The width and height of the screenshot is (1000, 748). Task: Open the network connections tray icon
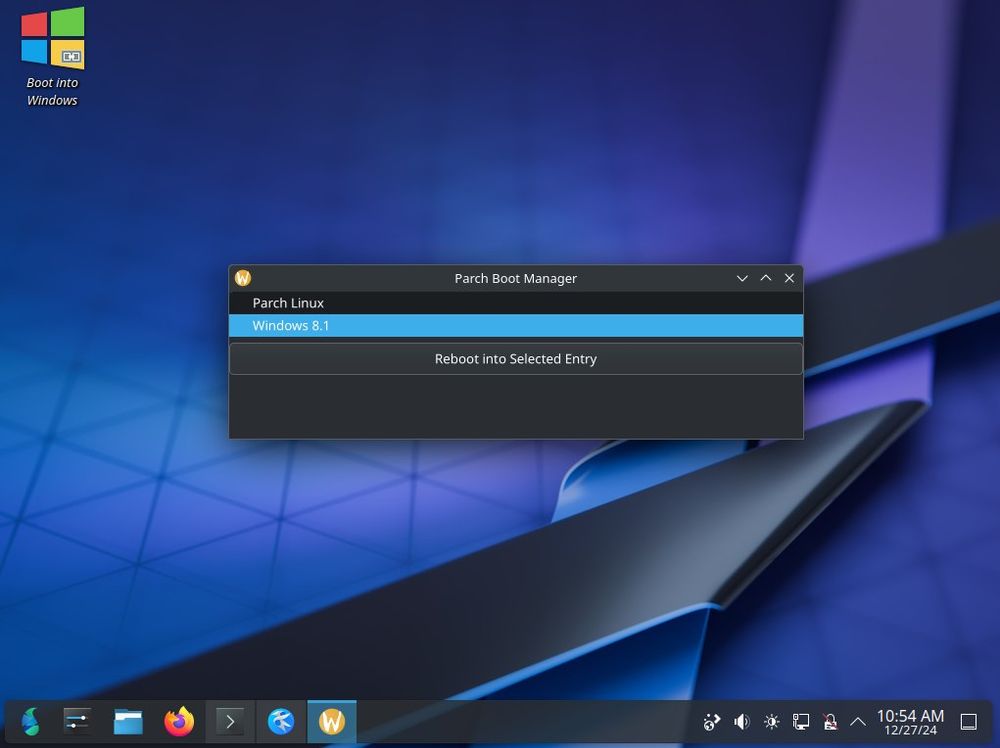pos(800,722)
